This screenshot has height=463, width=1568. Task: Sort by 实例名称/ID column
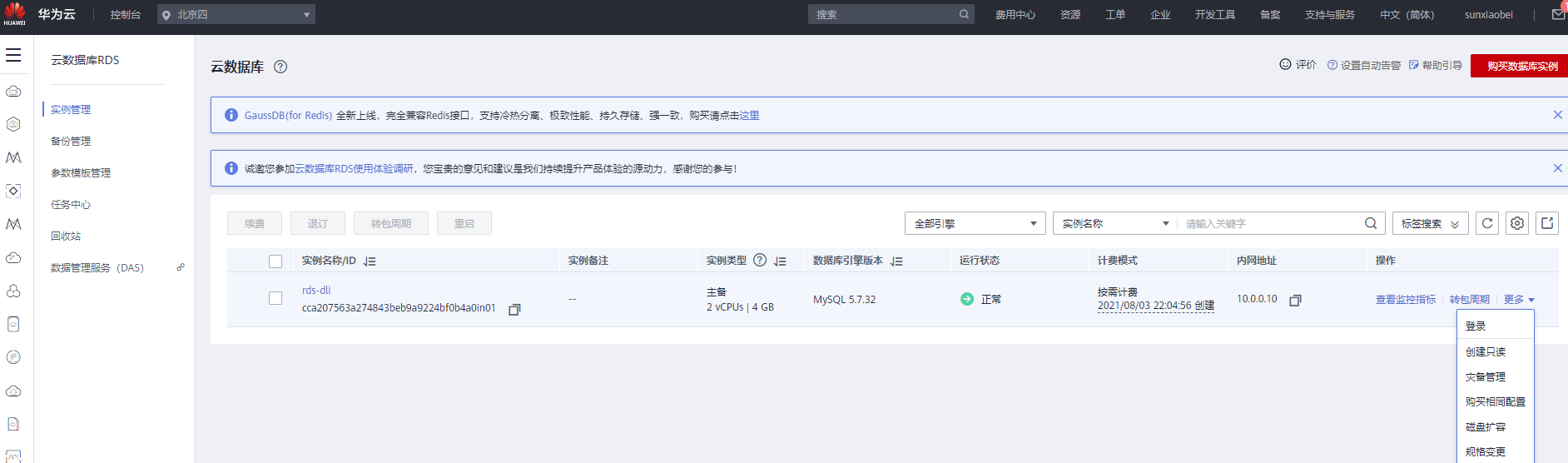[x=370, y=261]
